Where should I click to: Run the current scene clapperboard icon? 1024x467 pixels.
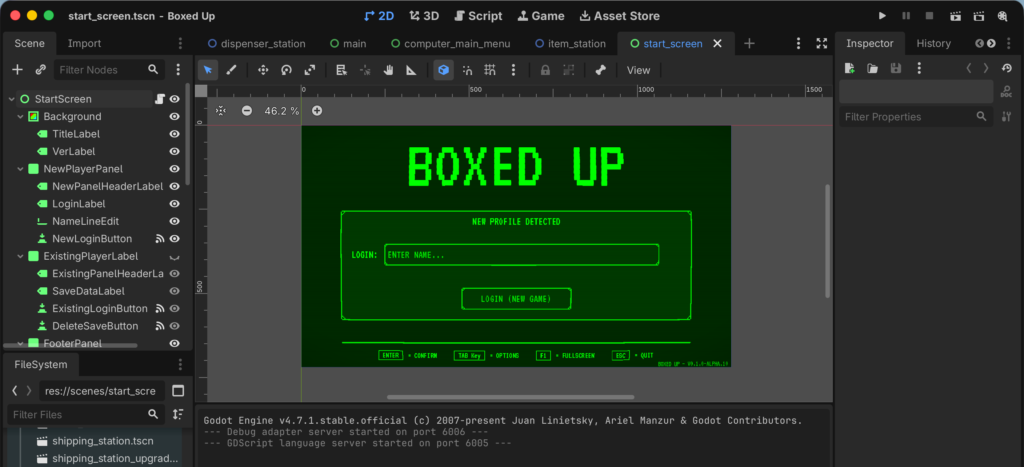point(955,16)
